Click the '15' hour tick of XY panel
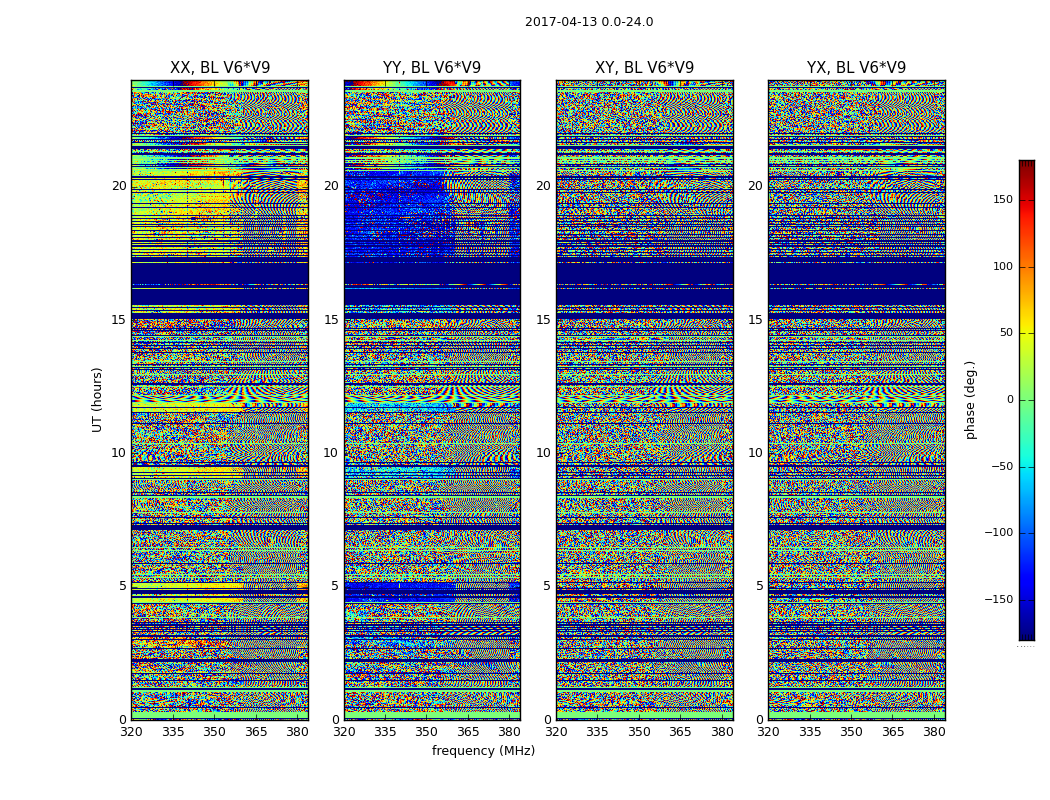This screenshot has width=1050, height=800. (543, 320)
